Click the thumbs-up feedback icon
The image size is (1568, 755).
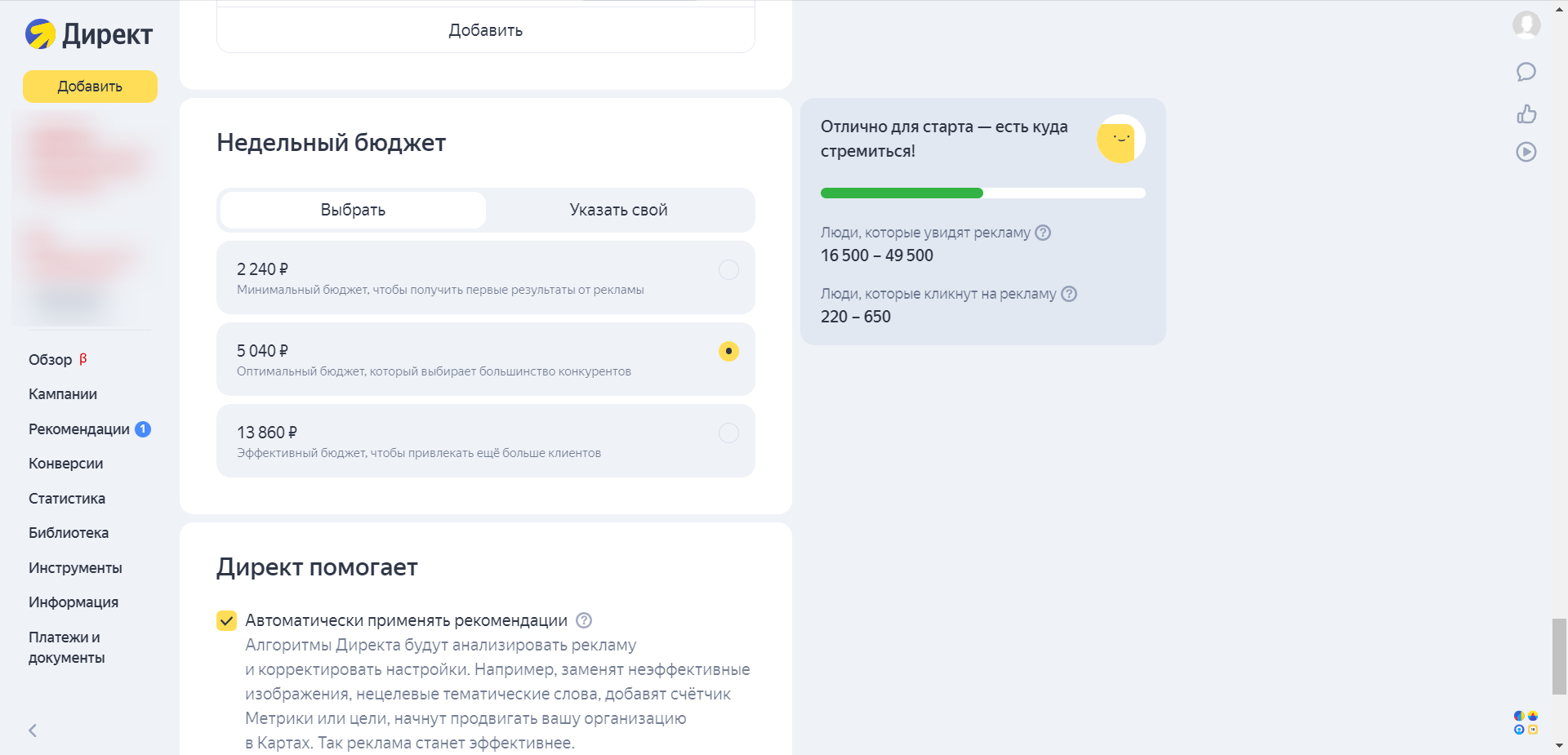1526,113
